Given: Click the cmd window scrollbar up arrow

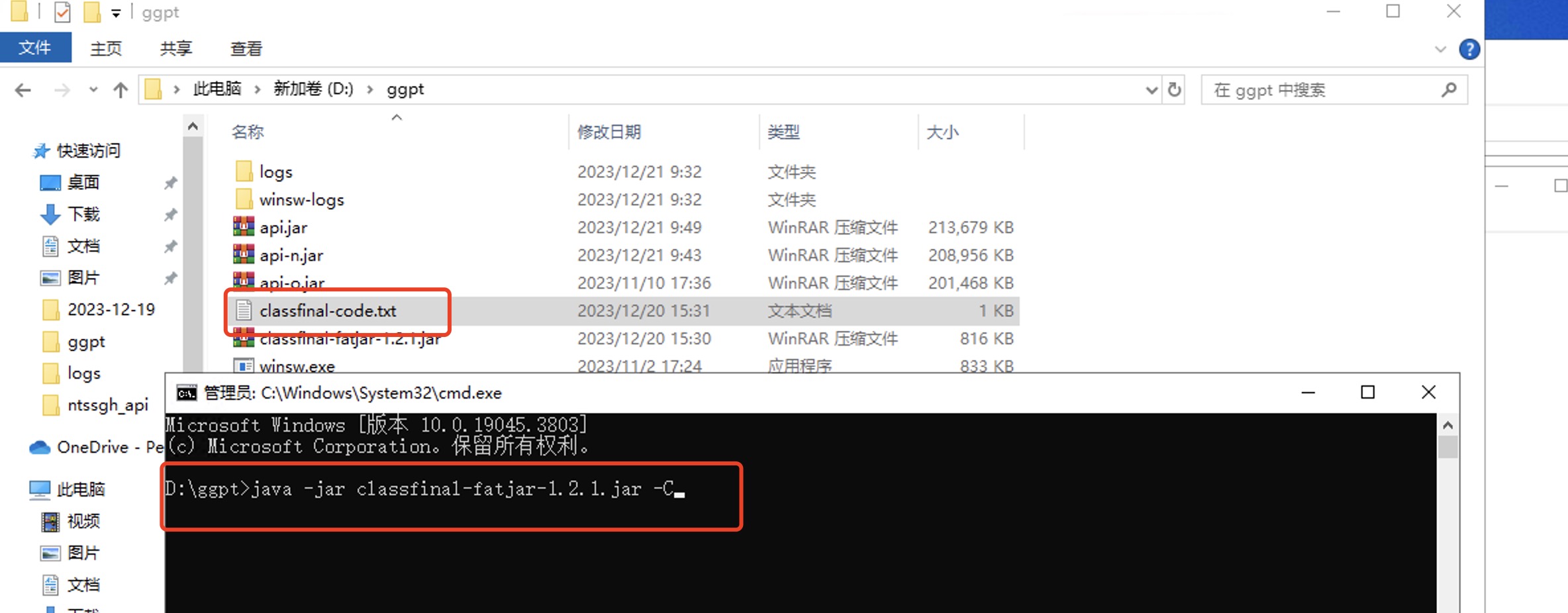Looking at the screenshot, I should (1447, 425).
